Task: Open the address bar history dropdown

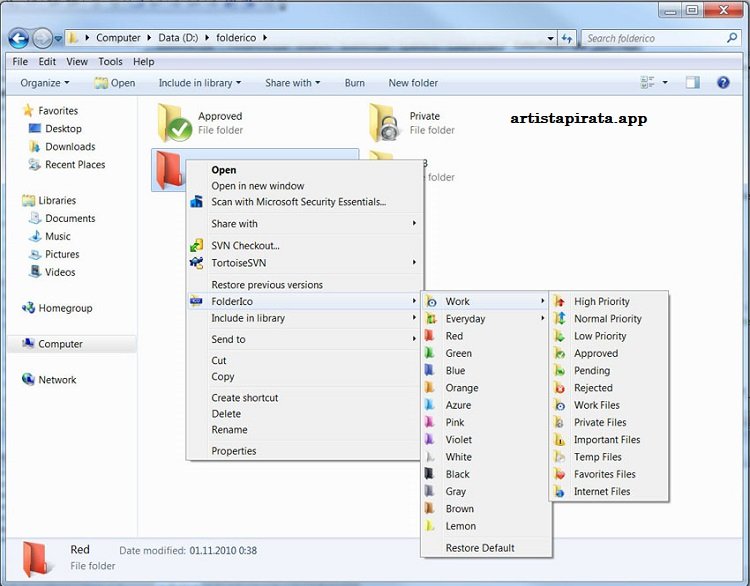Action: (551, 38)
